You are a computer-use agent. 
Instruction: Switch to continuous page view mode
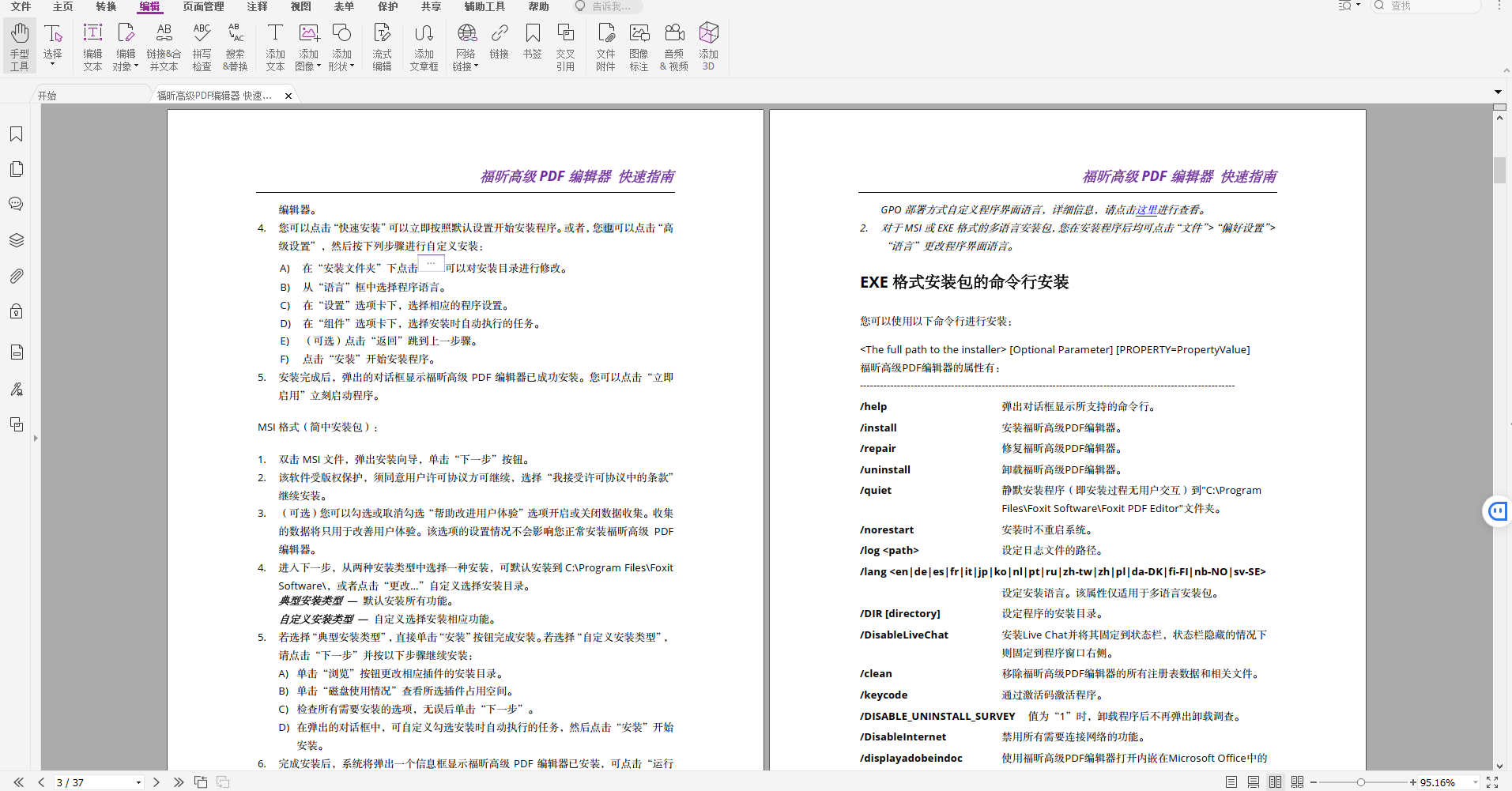[x=1254, y=782]
